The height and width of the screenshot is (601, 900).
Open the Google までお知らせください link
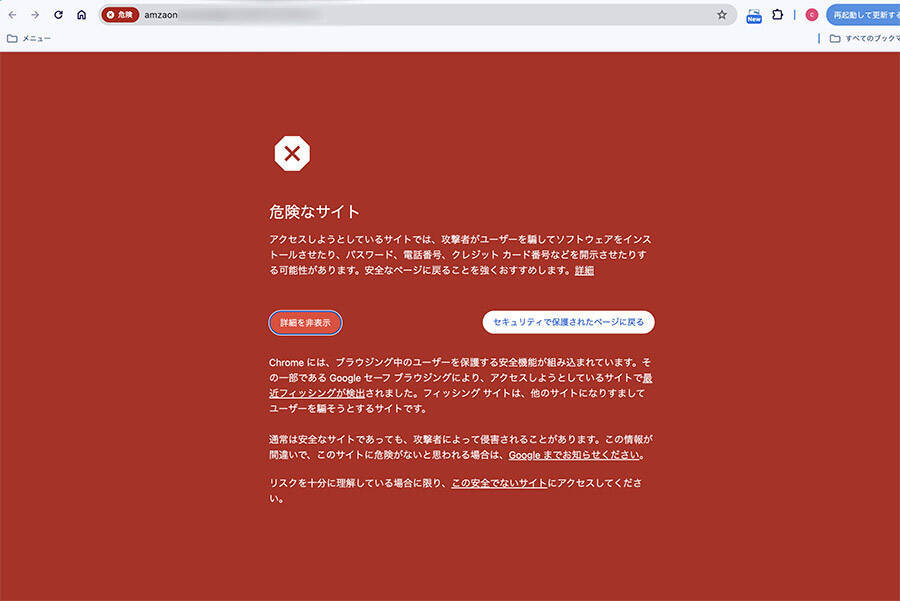[574, 455]
